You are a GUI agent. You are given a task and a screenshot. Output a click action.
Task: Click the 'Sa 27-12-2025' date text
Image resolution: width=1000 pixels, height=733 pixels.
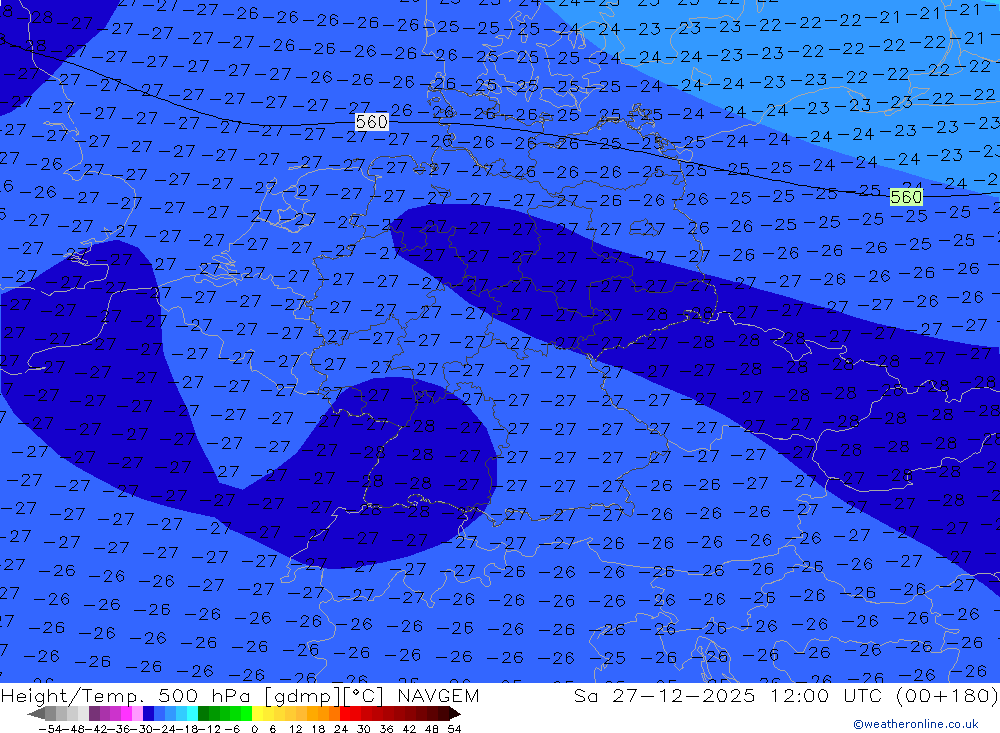pos(665,696)
